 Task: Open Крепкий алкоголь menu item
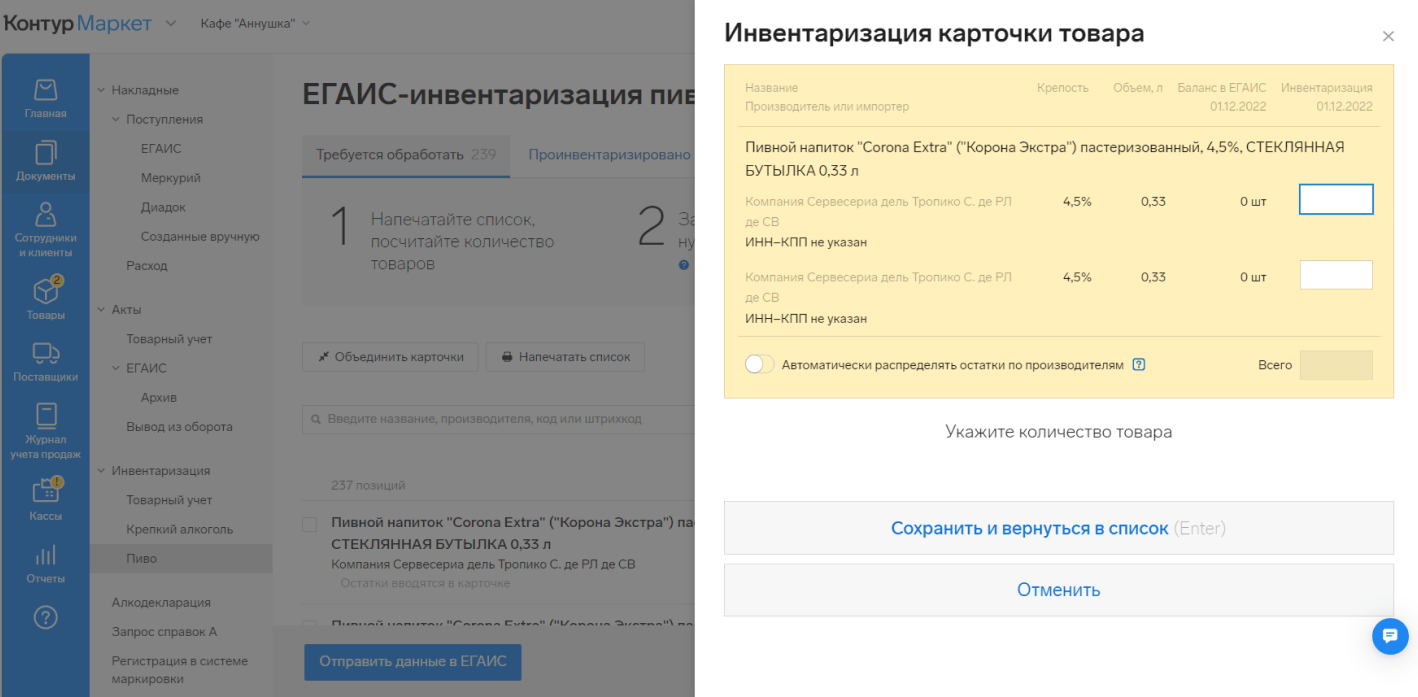tap(179, 529)
